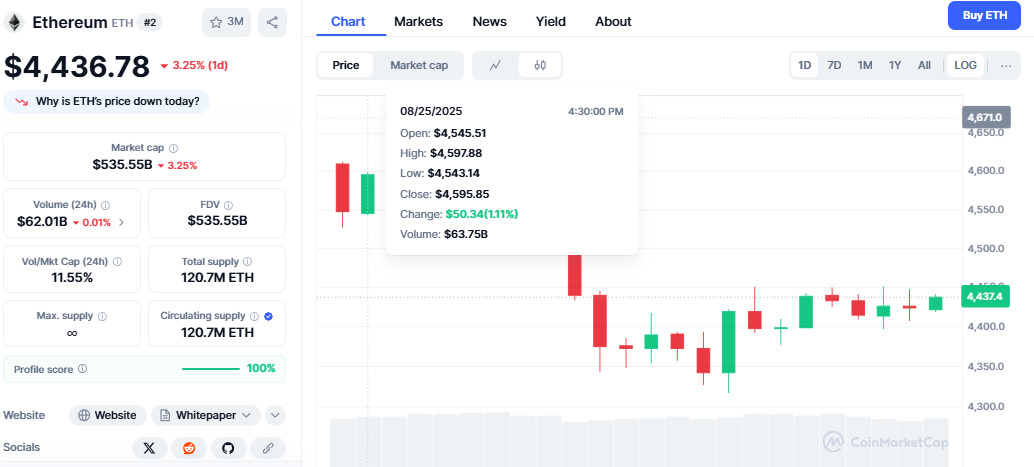Show the Volume (24h) info icon
Image resolution: width=1034 pixels, height=467 pixels.
point(106,204)
